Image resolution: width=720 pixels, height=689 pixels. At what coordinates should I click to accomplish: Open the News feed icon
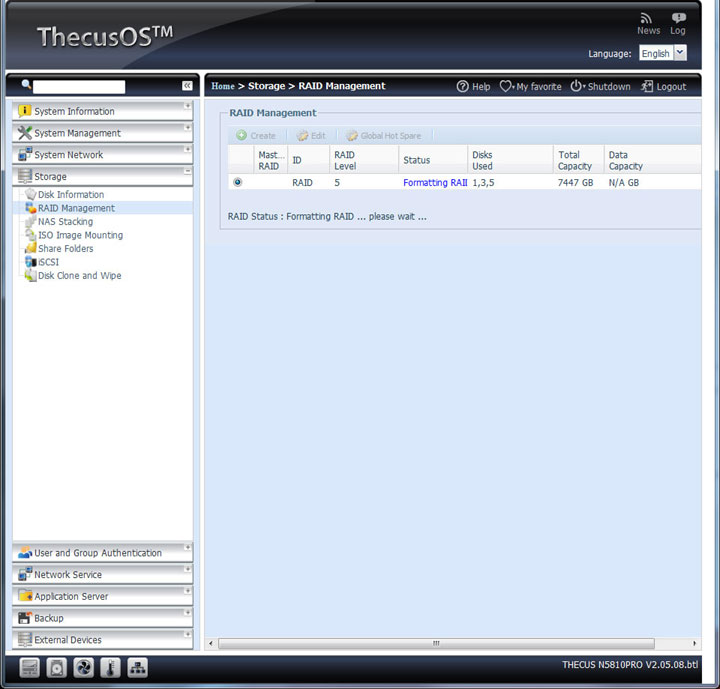point(646,18)
